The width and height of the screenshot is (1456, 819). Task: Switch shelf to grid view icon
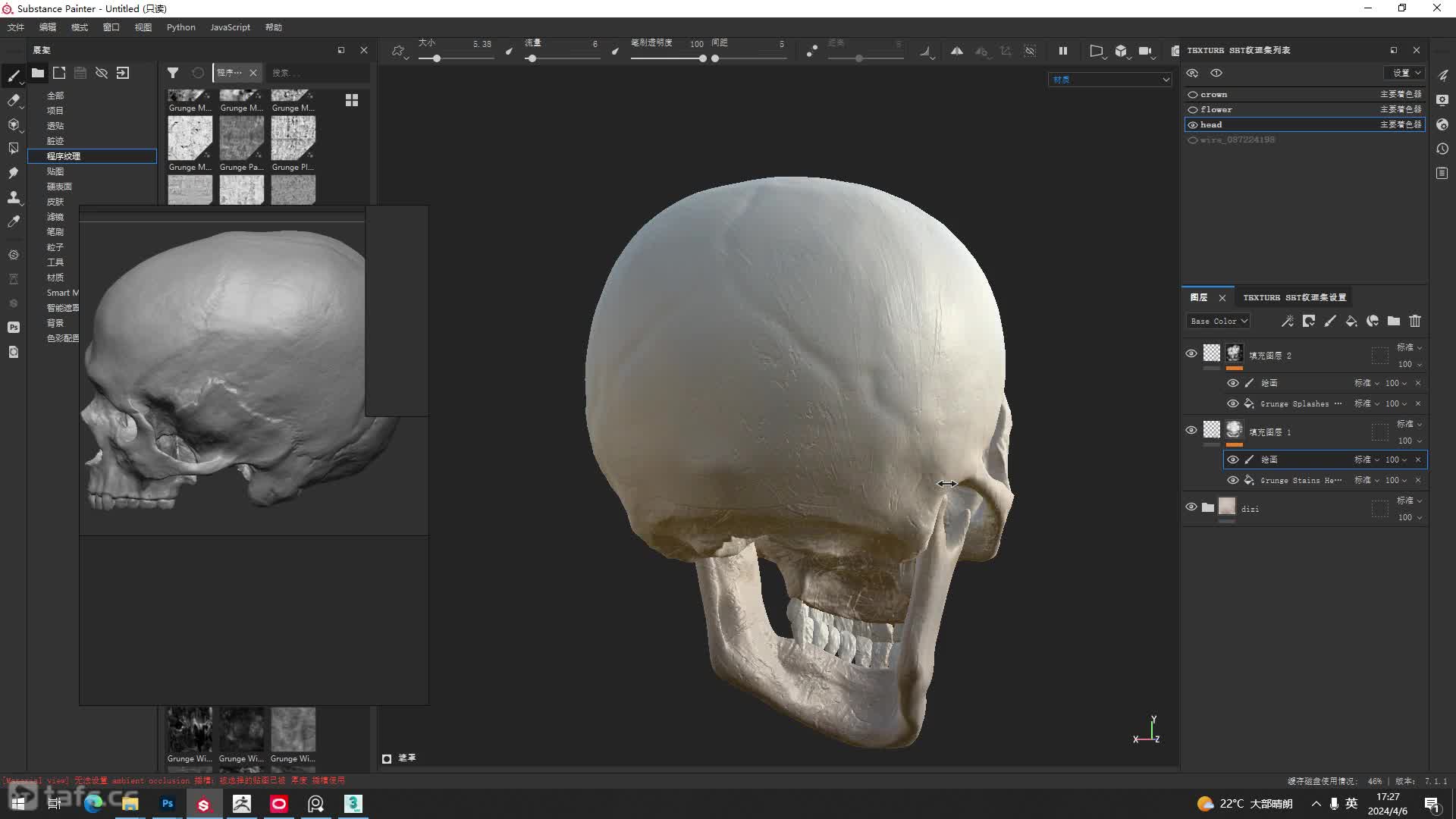[x=352, y=100]
